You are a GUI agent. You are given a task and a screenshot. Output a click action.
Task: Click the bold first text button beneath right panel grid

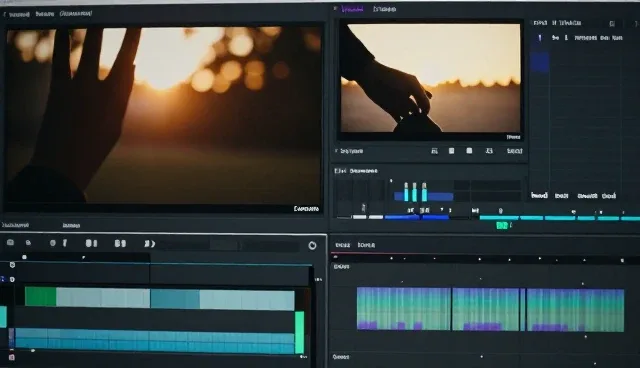[x=539, y=196]
